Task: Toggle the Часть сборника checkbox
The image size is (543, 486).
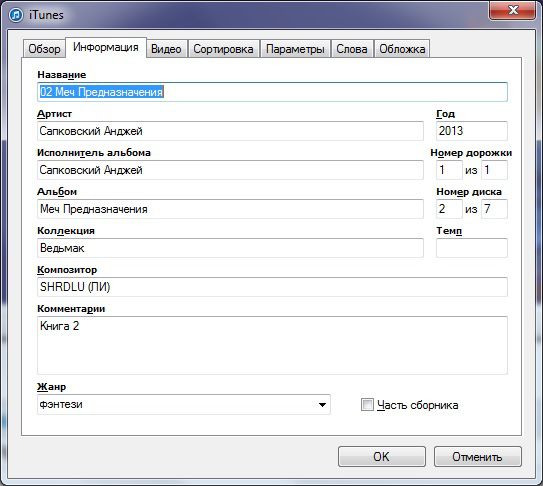Action: (x=367, y=404)
